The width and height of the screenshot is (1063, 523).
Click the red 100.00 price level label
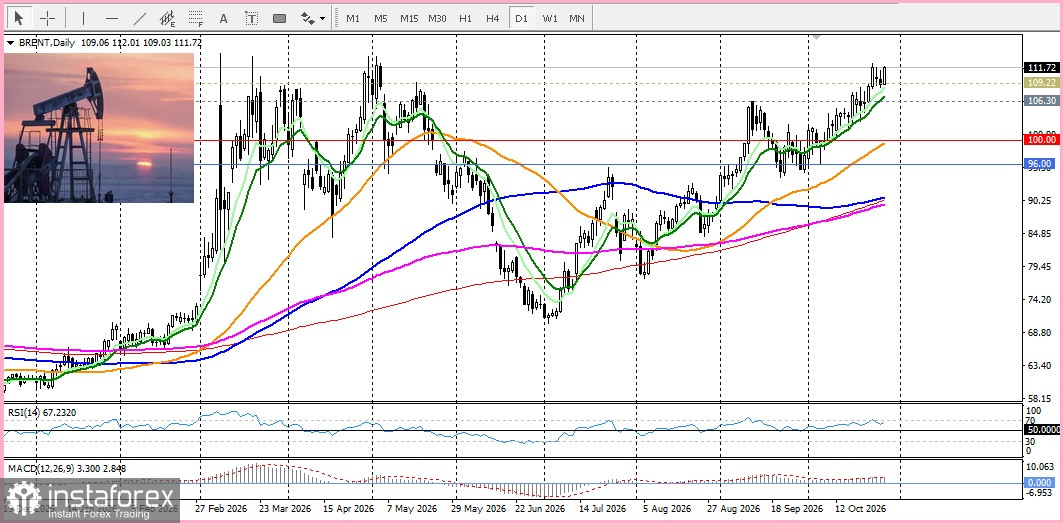[x=1041, y=139]
